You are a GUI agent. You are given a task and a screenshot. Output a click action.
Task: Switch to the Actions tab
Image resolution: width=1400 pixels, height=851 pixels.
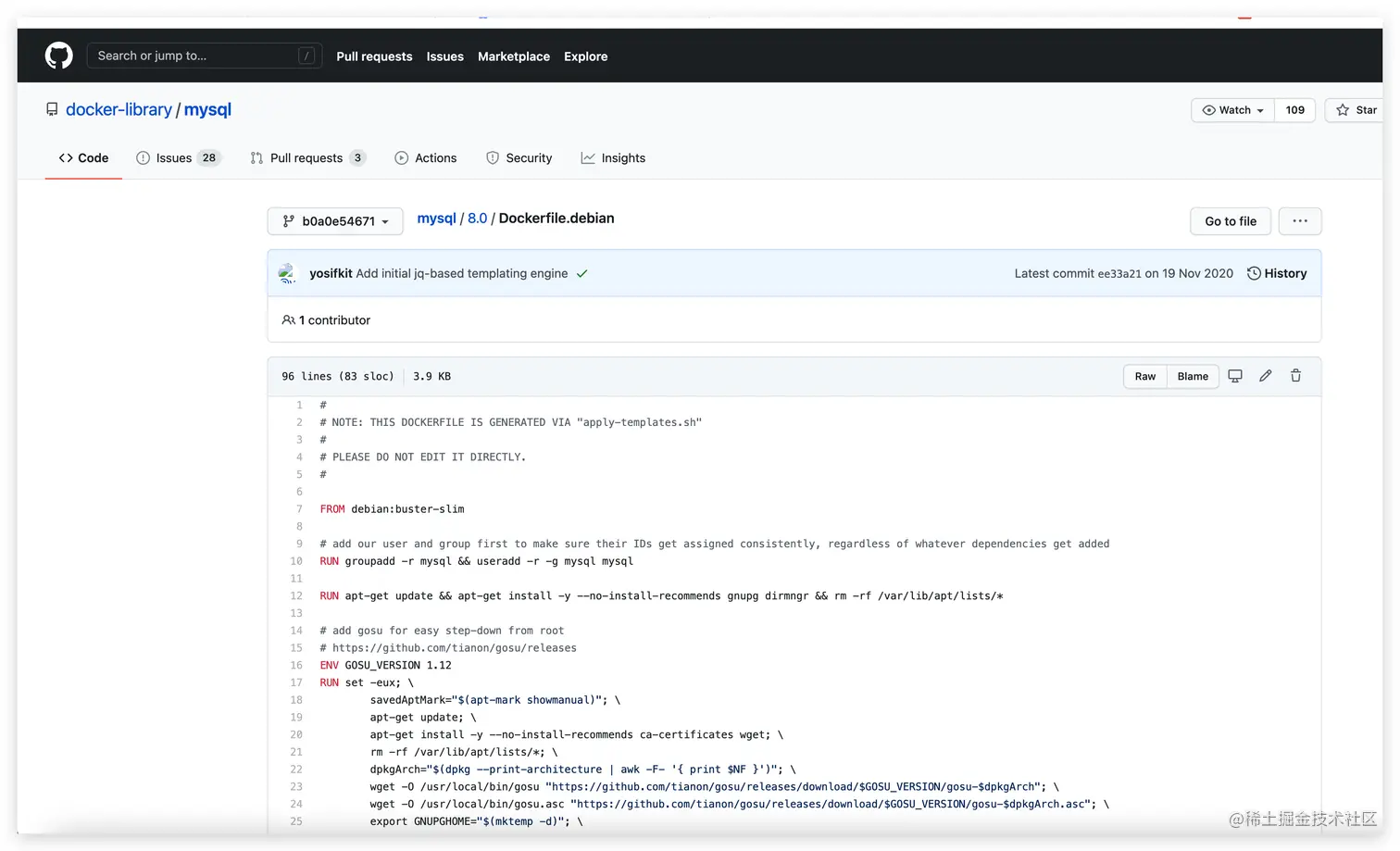coord(426,158)
